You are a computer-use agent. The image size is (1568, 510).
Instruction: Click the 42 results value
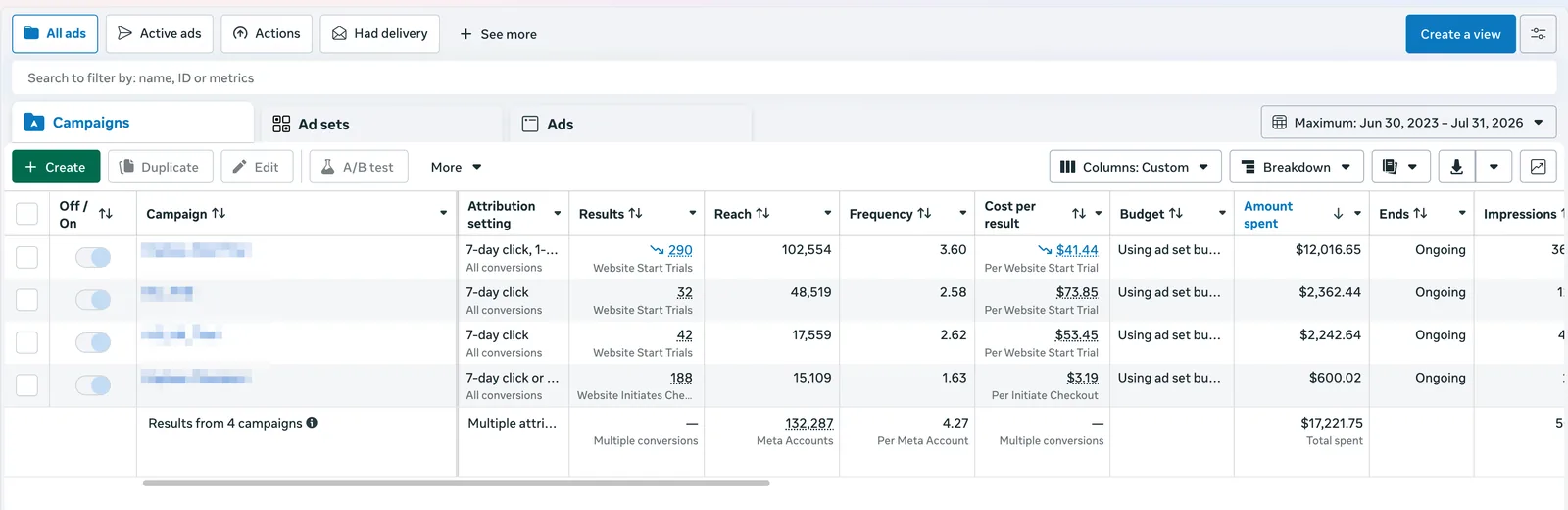(x=684, y=335)
